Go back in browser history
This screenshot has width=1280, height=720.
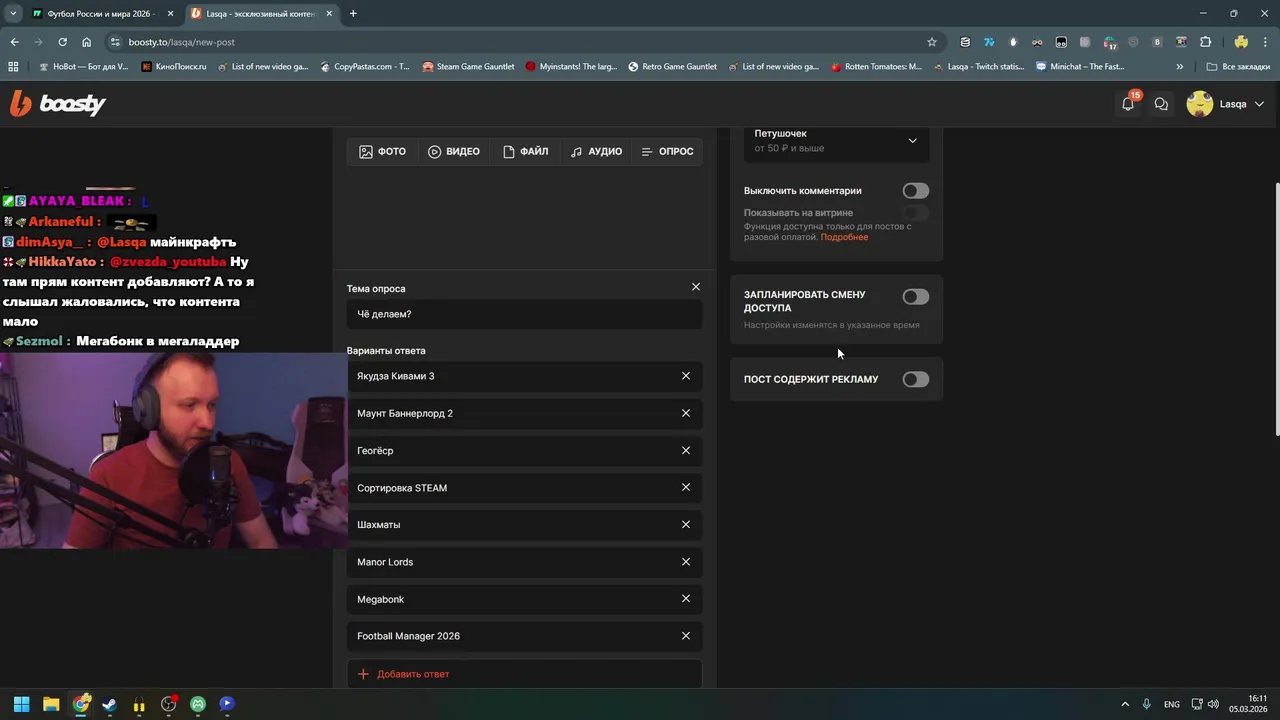14,42
